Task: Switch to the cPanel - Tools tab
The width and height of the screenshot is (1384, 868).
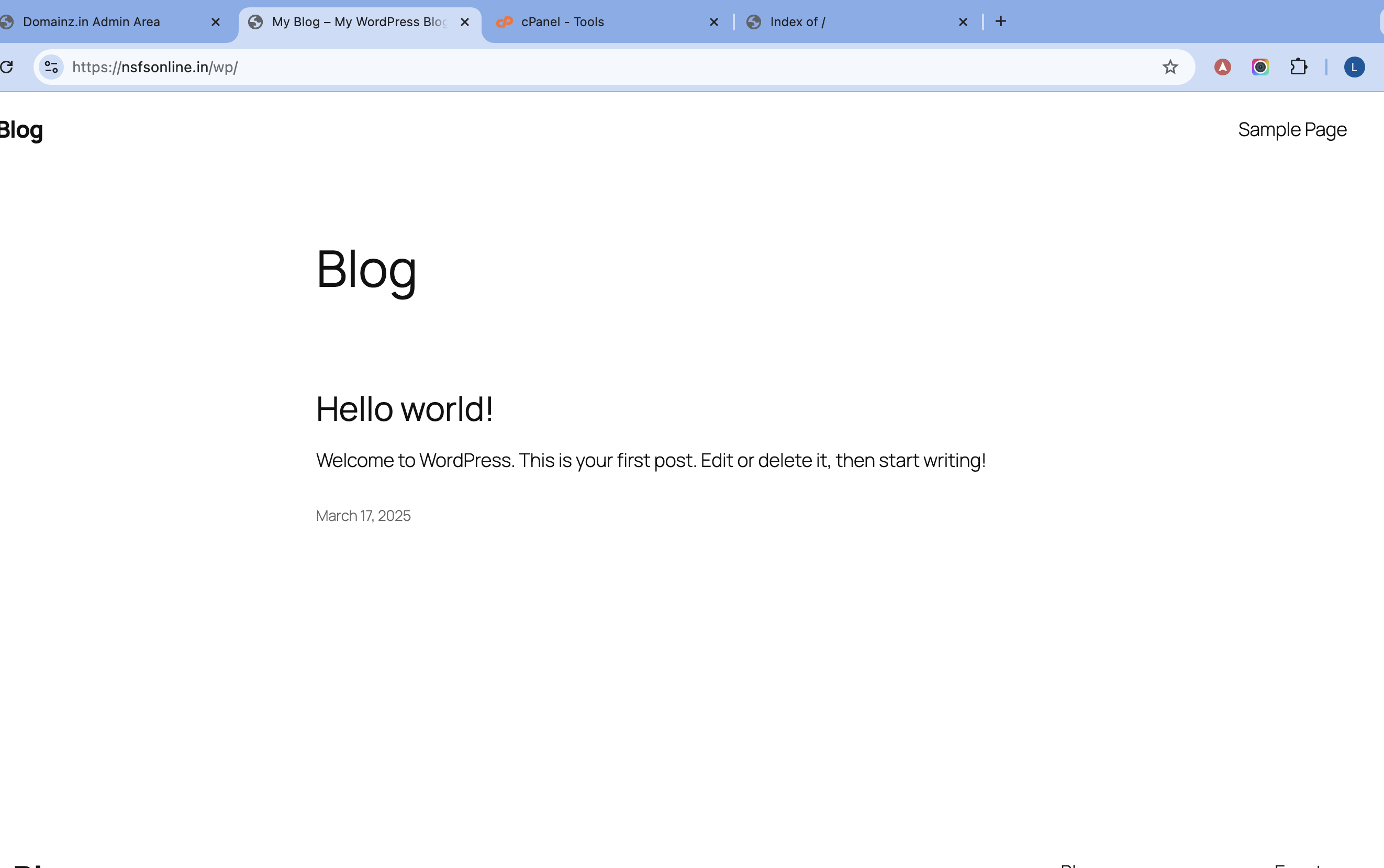Action: point(563,22)
